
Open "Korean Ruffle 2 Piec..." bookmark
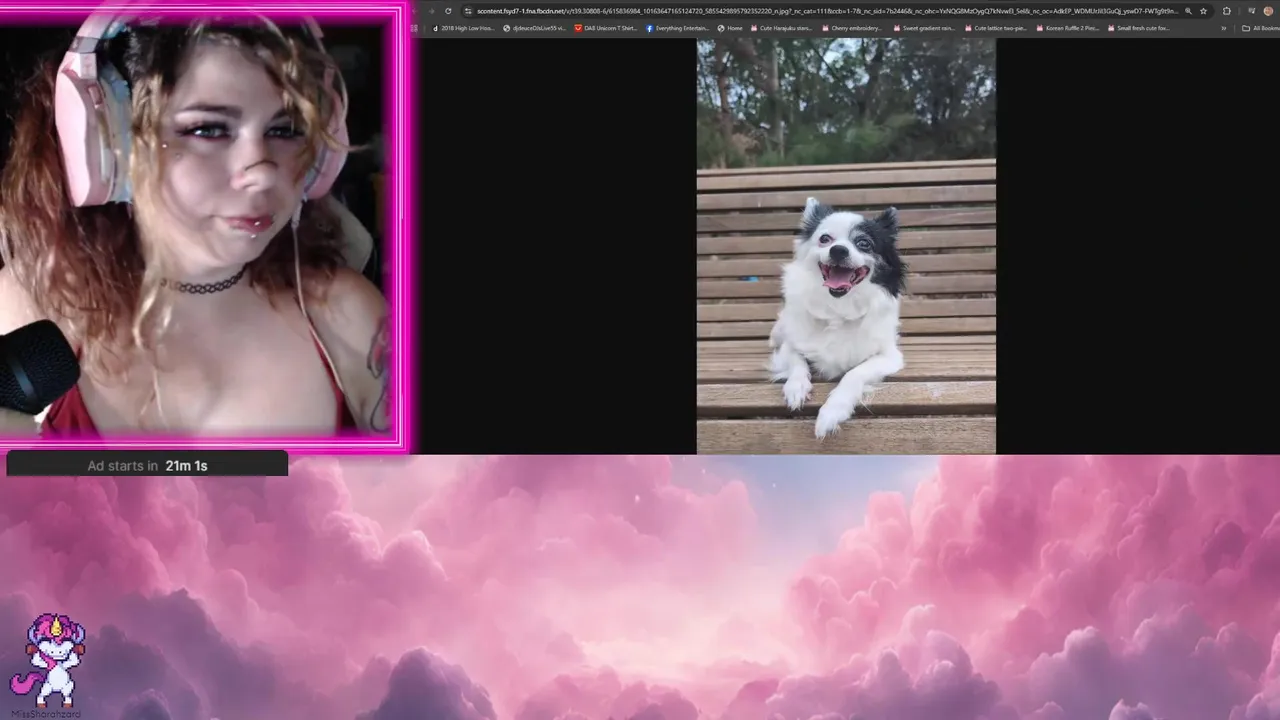coord(1066,28)
